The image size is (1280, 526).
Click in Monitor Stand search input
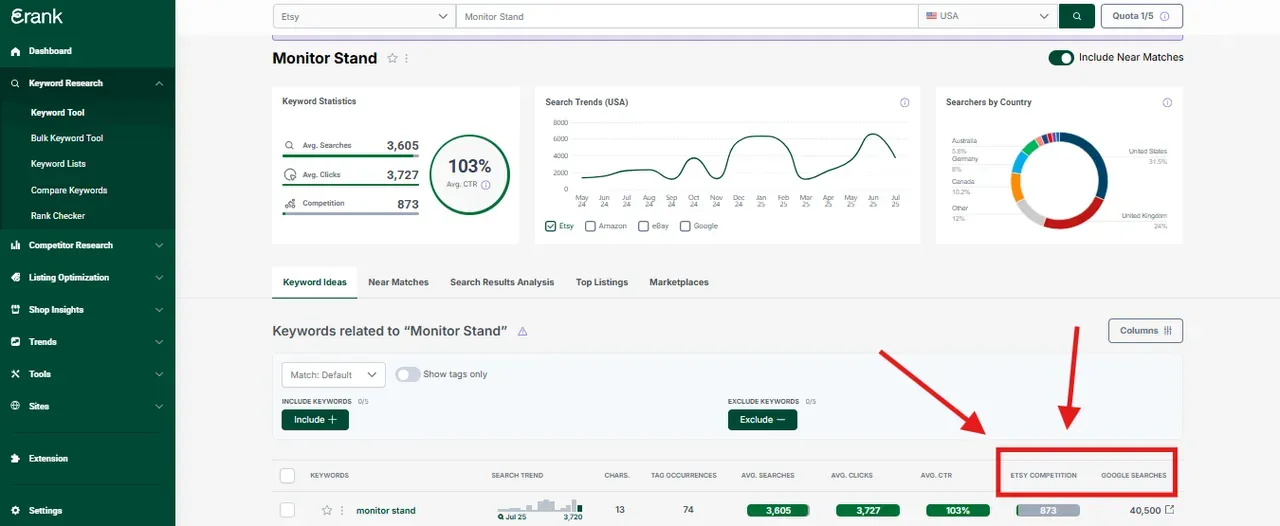(686, 16)
